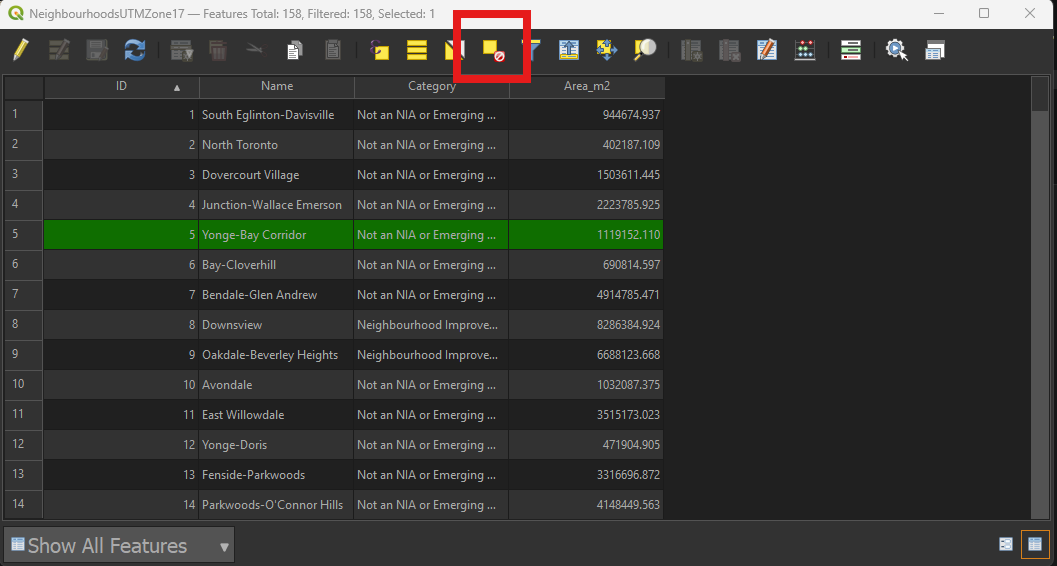Select row 1 via its row header
The width and height of the screenshot is (1057, 566).
[x=24, y=115]
